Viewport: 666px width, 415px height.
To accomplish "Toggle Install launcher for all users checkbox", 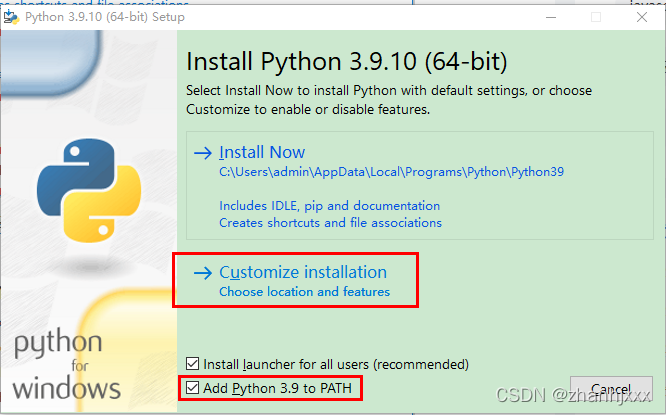I will pyautogui.click(x=192, y=364).
